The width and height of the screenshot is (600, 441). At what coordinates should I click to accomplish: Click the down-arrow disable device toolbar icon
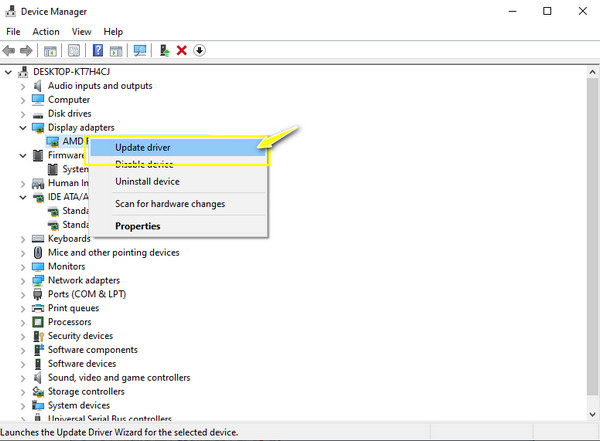click(199, 51)
